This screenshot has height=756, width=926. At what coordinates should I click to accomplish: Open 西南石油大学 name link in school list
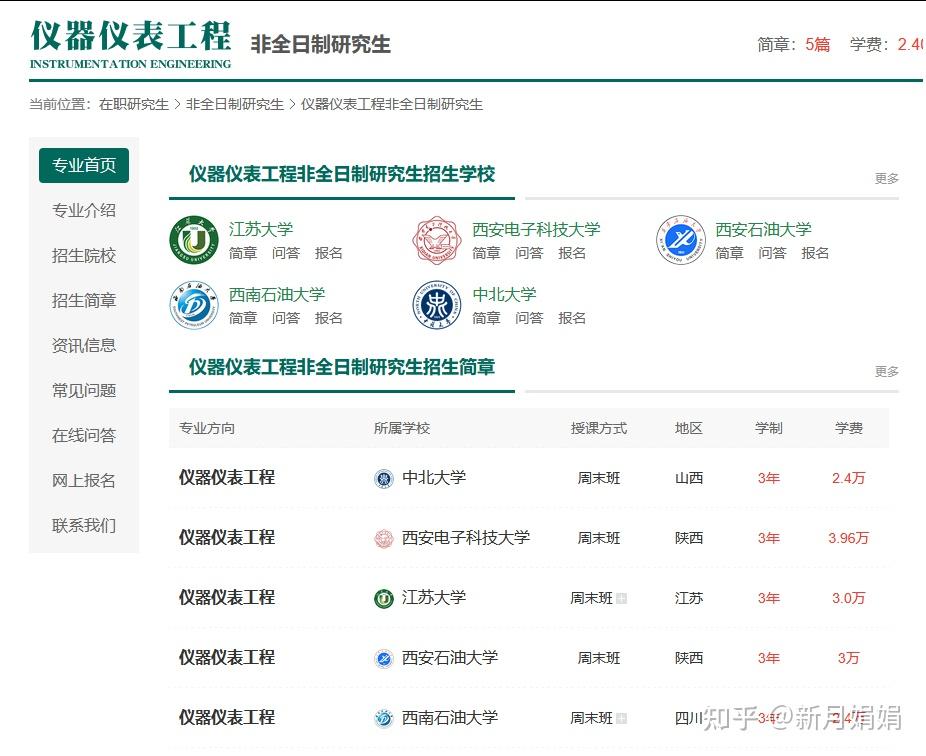277,294
